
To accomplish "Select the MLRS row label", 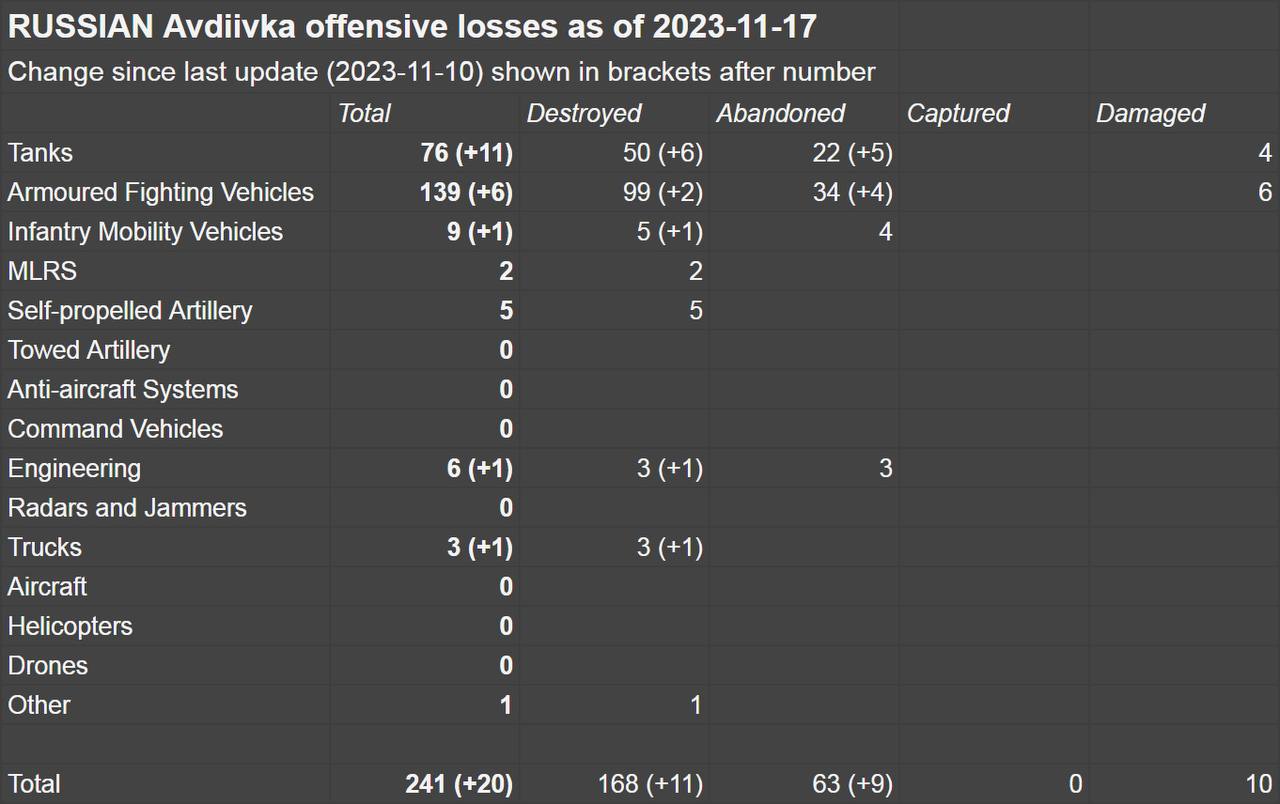I will pyautogui.click(x=42, y=271).
